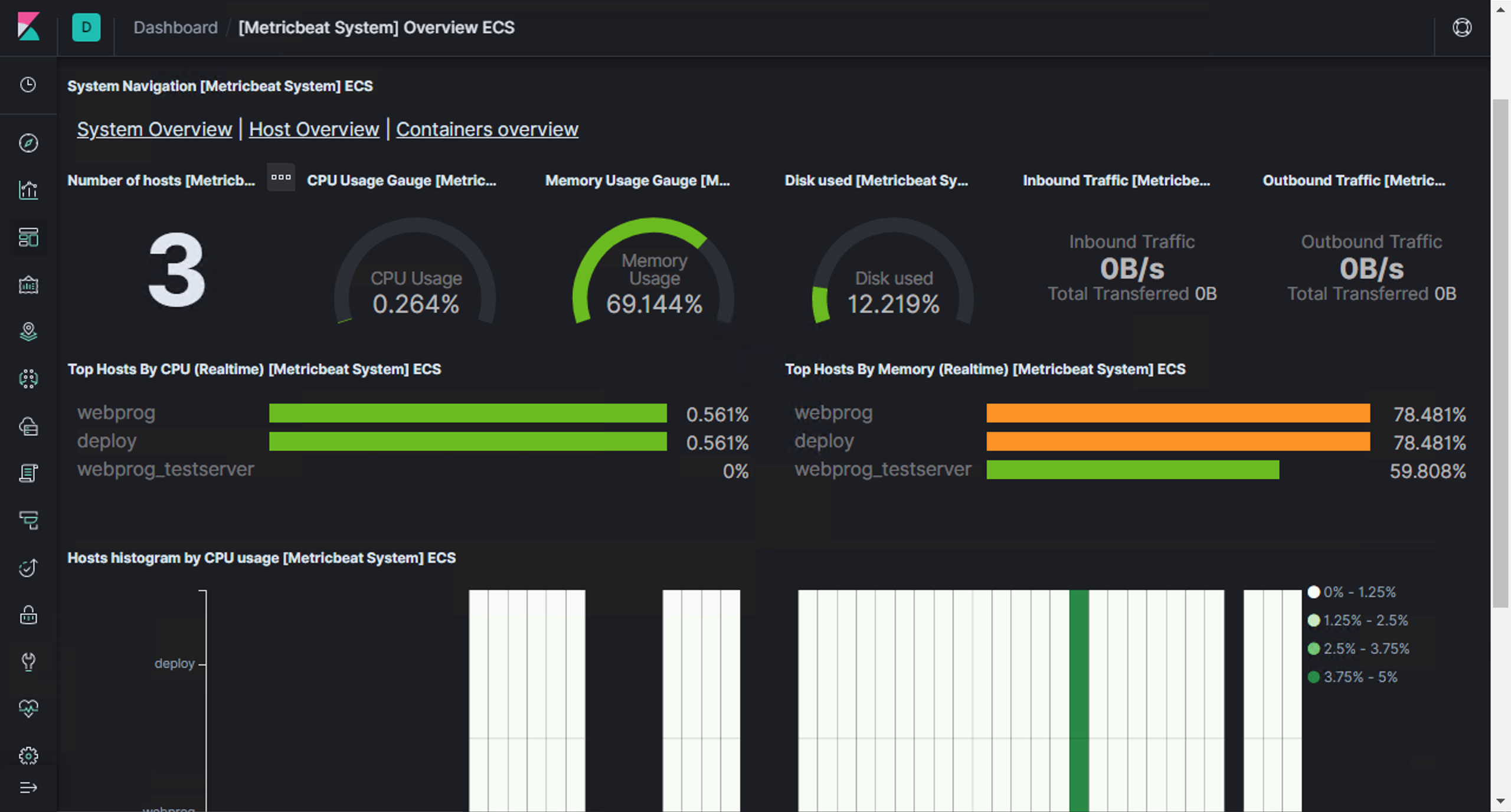Open Management gear icon in sidebar
1511x812 pixels.
pyautogui.click(x=28, y=755)
